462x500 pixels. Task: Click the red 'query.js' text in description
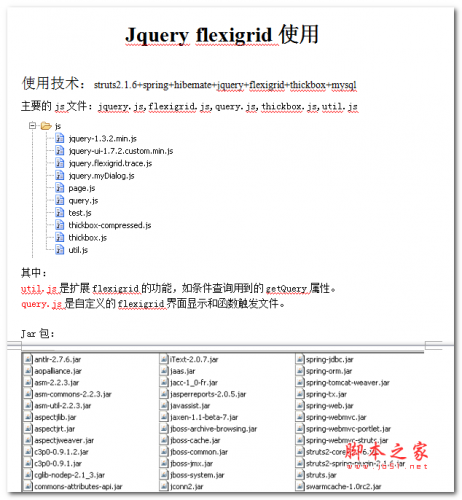point(41,304)
